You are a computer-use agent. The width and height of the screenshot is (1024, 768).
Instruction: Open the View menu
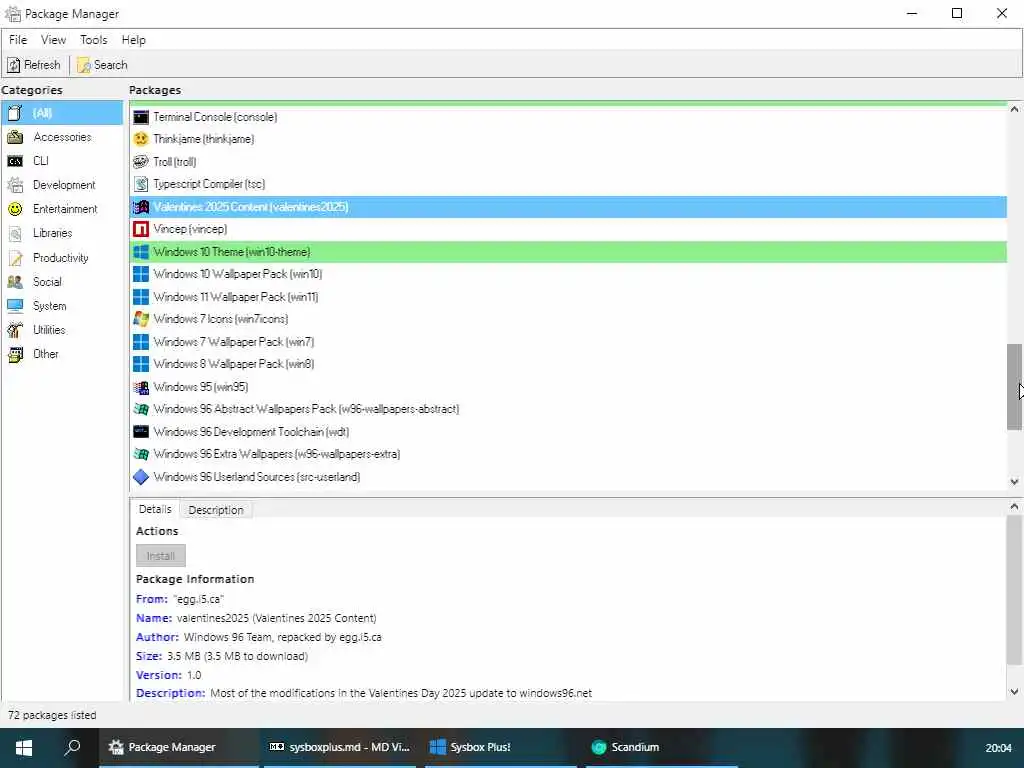click(x=53, y=40)
